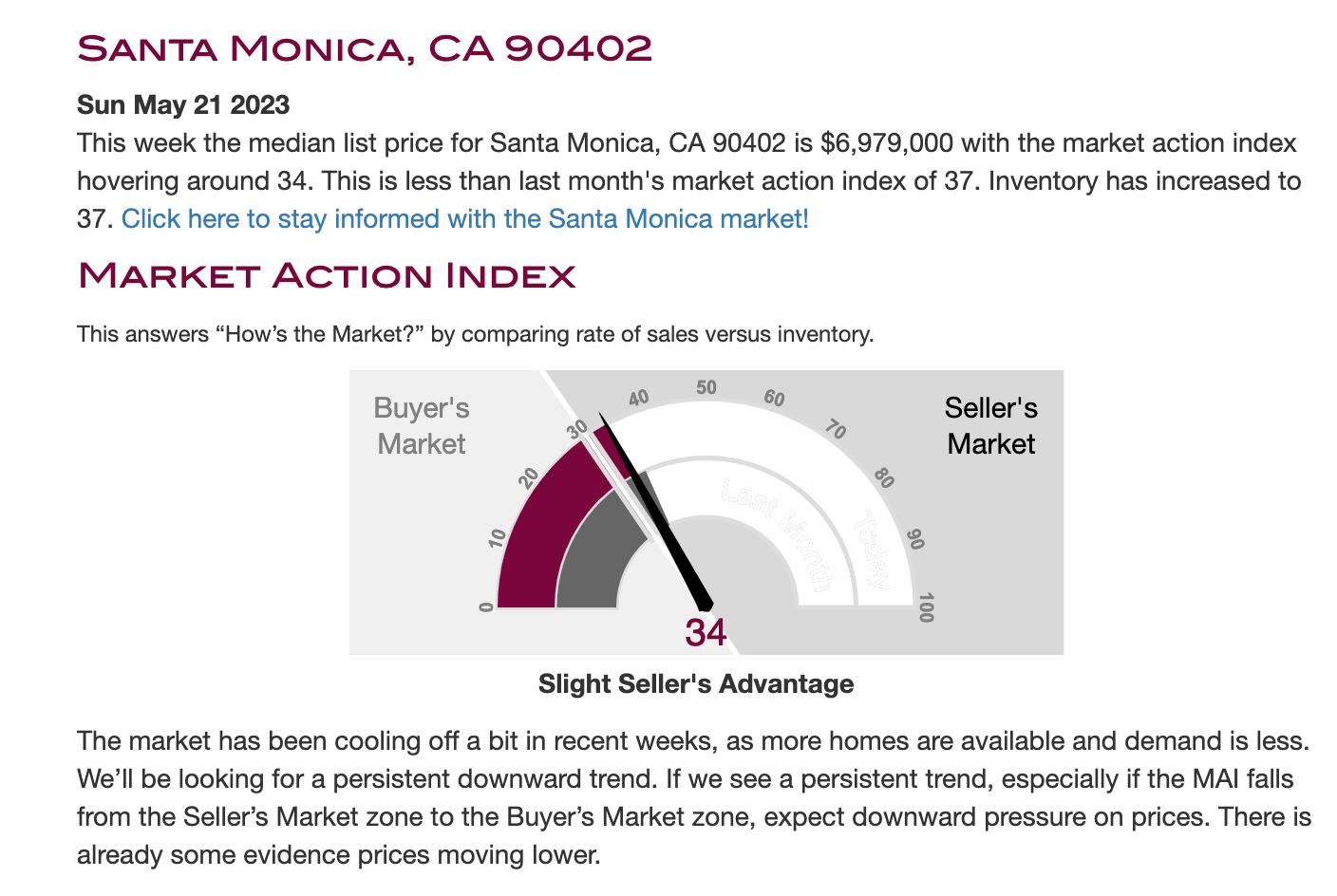Click the 80 tick mark on gauge
The image size is (1337, 896).
884,478
